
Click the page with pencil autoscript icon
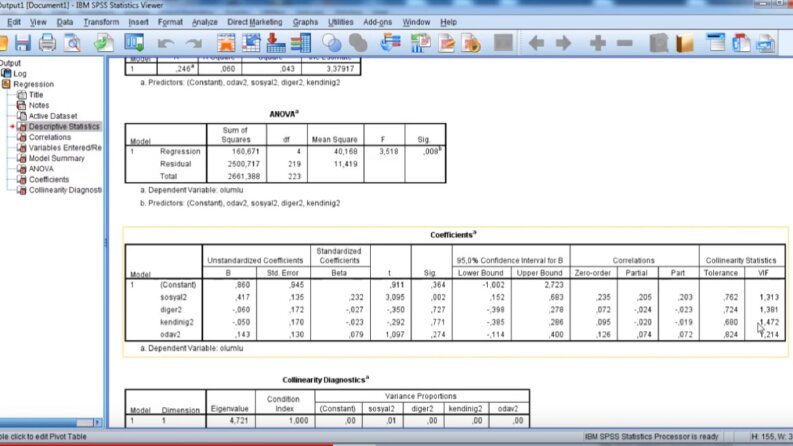click(x=446, y=43)
